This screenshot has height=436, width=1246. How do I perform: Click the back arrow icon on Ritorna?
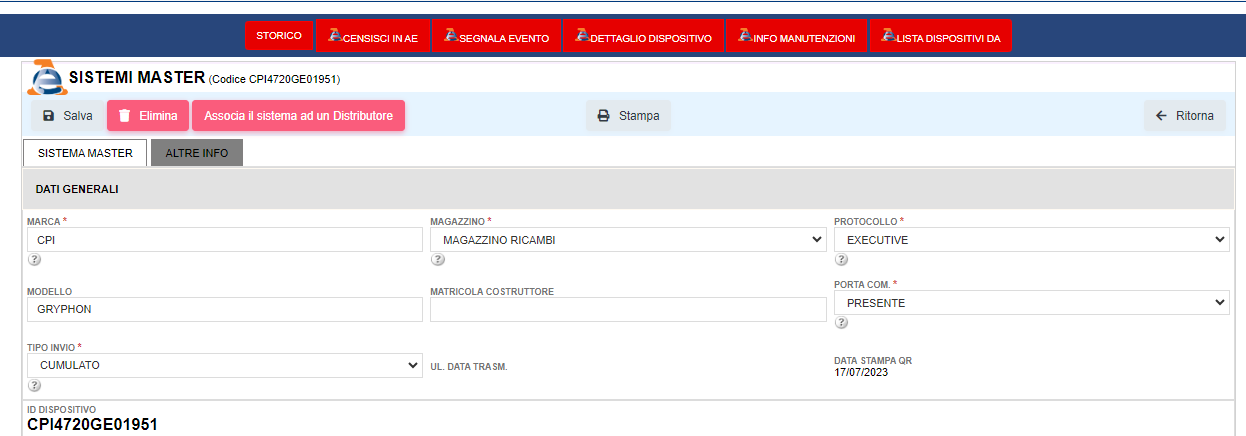point(1161,116)
